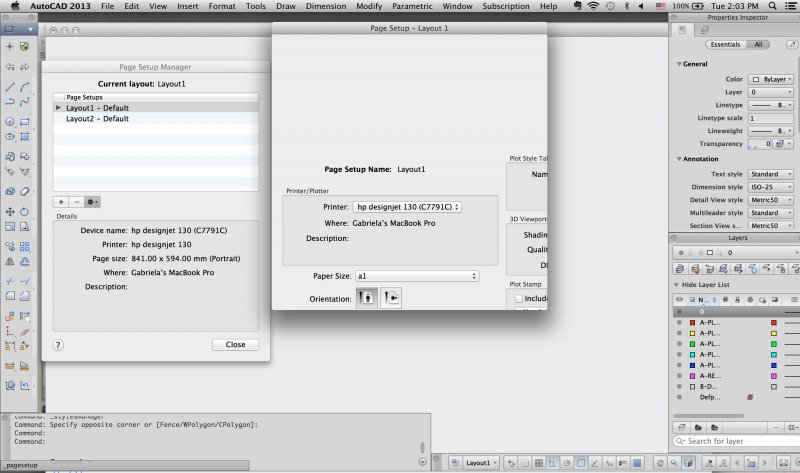Click the new layer icon under the layer list
Image resolution: width=800 pixels, height=473 pixels.
682,427
